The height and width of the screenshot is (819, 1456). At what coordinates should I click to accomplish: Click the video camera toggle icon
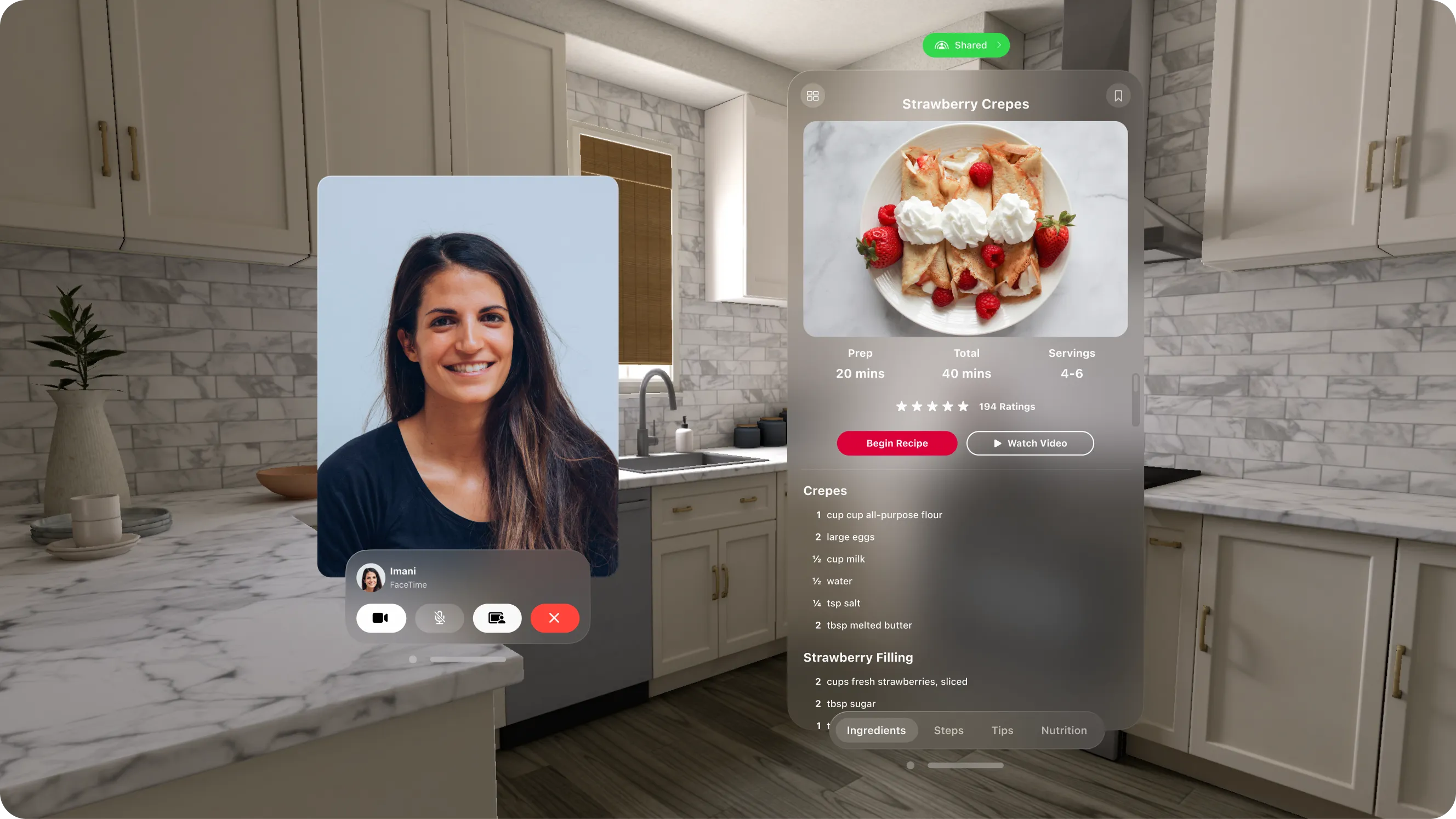tap(381, 617)
